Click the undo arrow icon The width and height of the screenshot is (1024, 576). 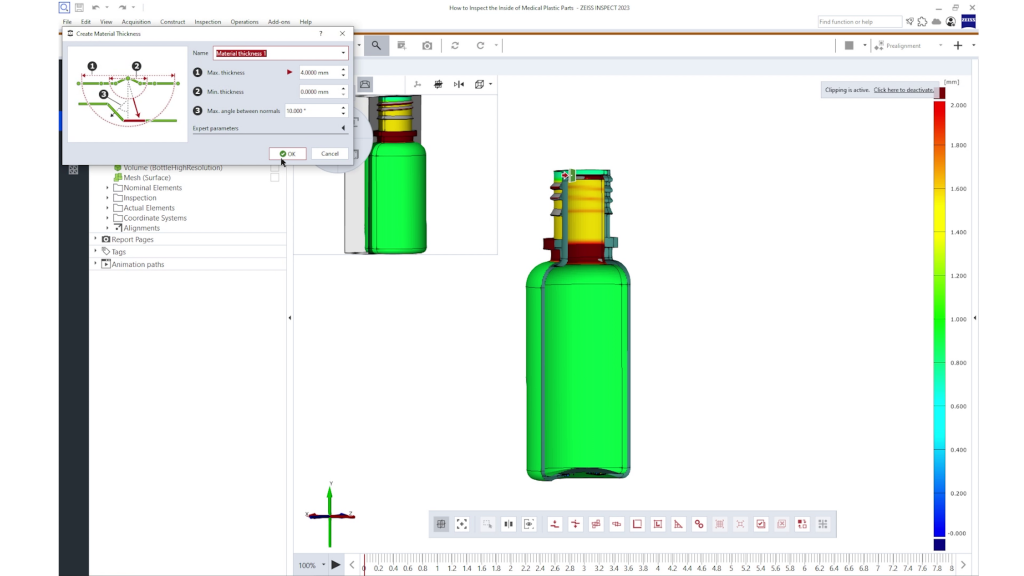(96, 8)
